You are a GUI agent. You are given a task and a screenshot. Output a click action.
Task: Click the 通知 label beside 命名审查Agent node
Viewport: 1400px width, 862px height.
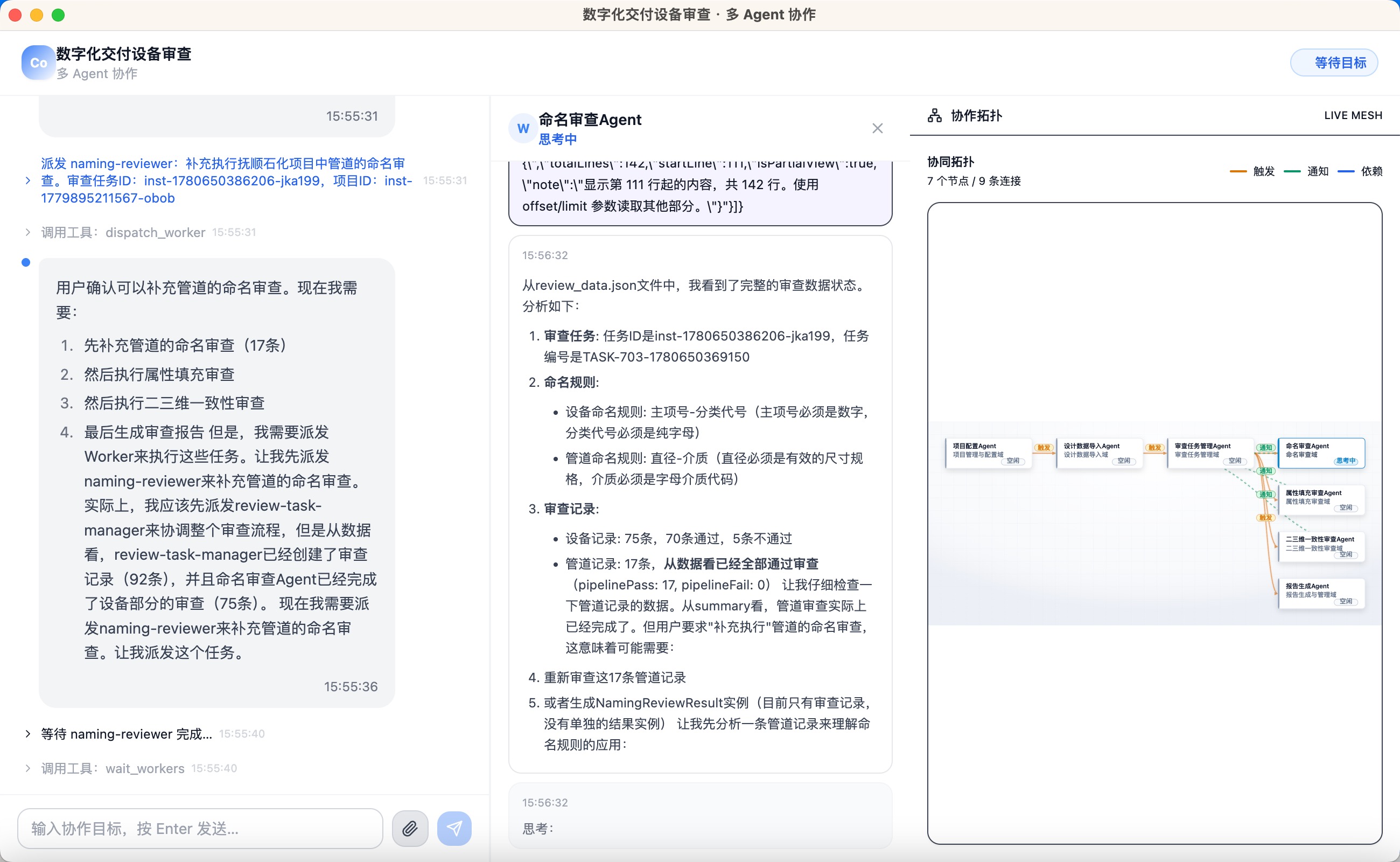1265,448
